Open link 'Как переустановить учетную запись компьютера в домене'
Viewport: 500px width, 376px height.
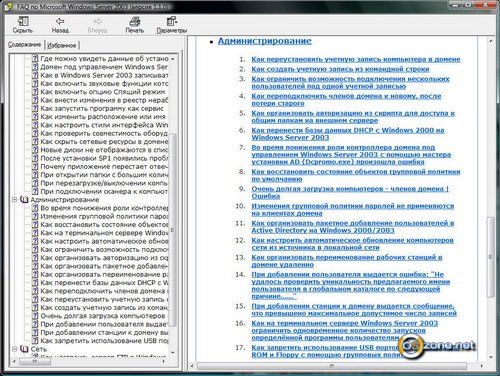(x=356, y=59)
